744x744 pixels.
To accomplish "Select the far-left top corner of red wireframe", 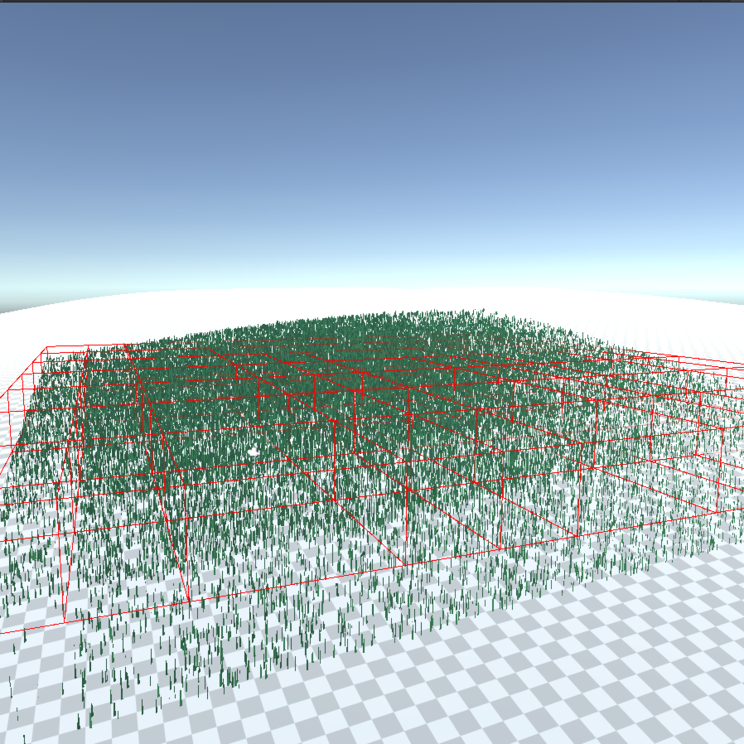I will [45, 348].
